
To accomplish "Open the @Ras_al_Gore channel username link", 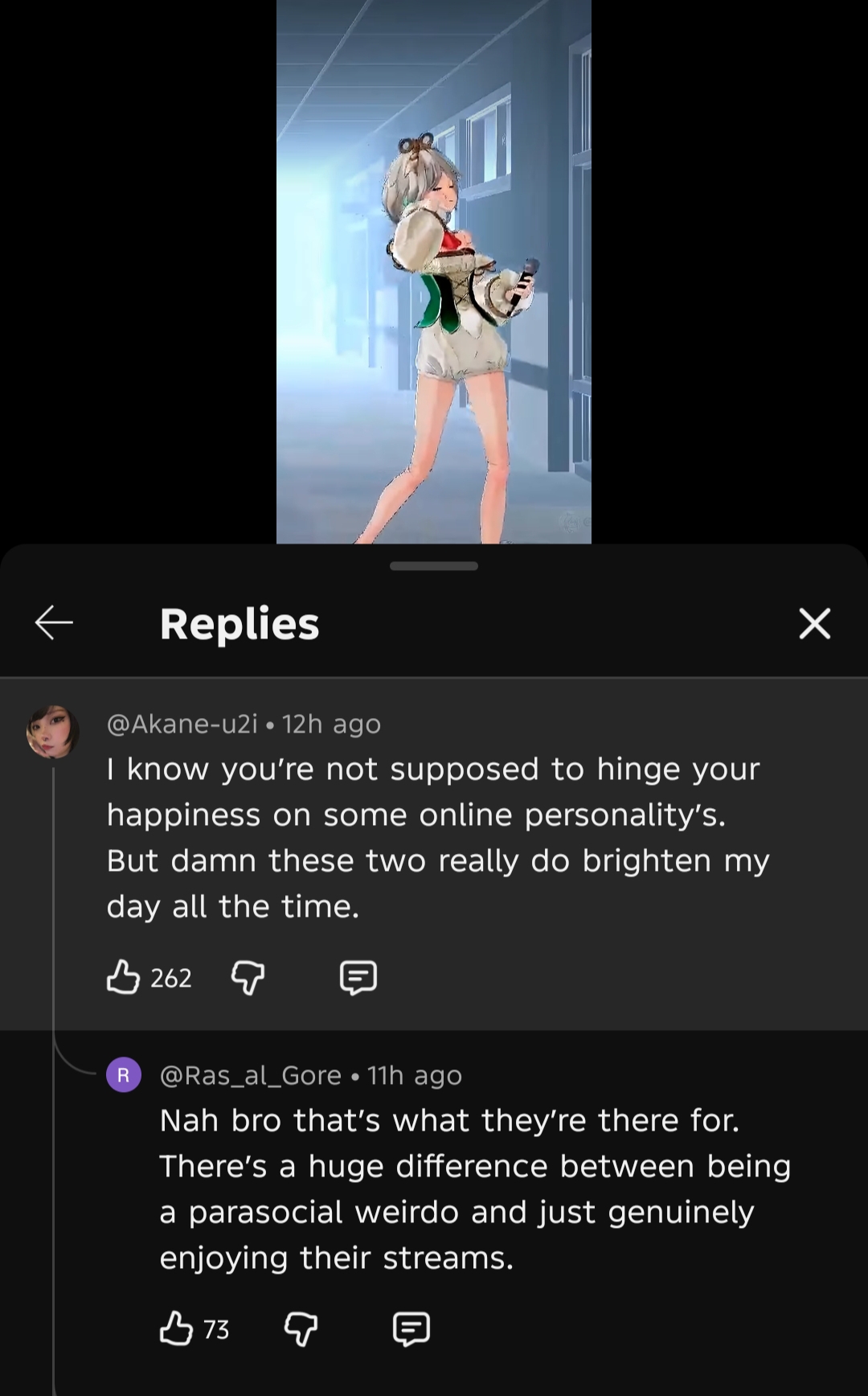I will tap(251, 1075).
